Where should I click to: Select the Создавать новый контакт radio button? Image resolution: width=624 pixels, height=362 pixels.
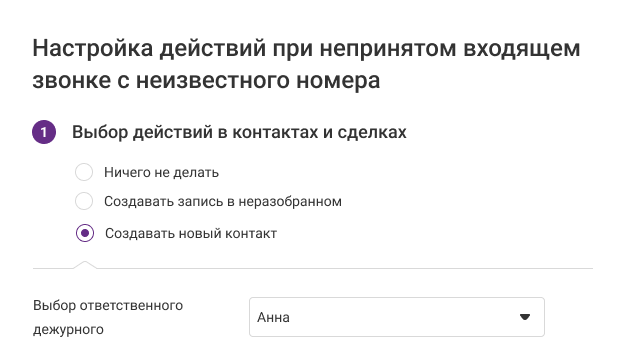[x=85, y=233]
